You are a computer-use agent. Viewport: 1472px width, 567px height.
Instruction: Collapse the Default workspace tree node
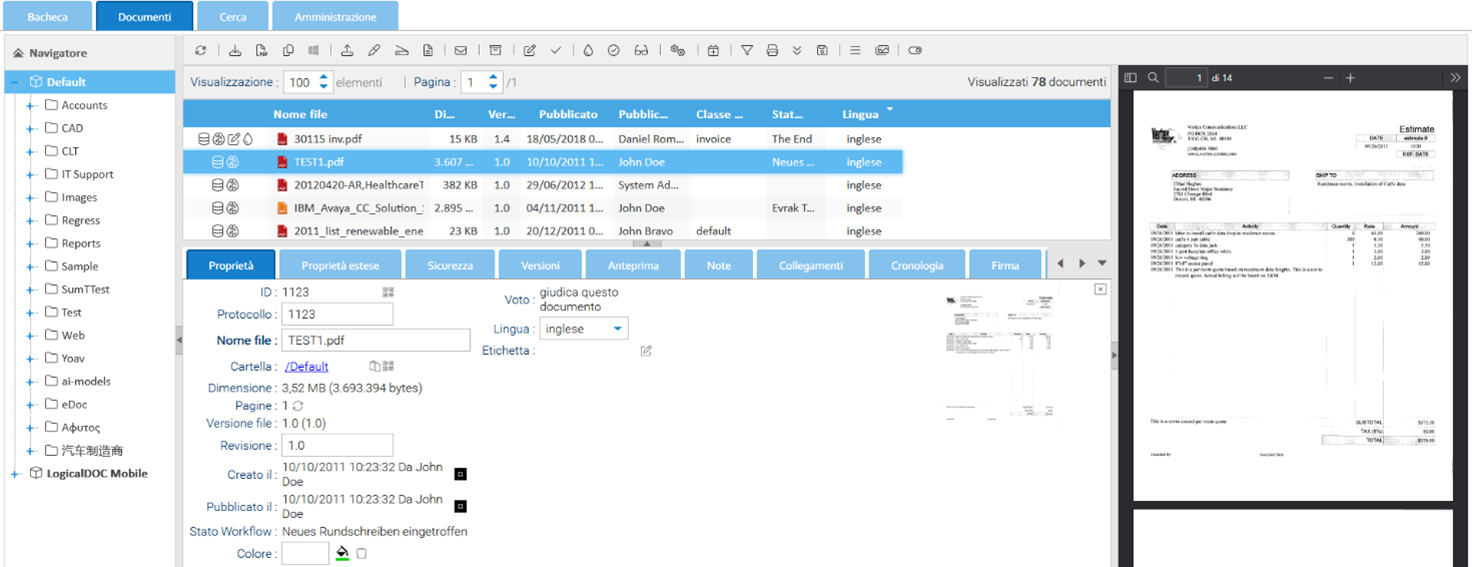tap(15, 82)
